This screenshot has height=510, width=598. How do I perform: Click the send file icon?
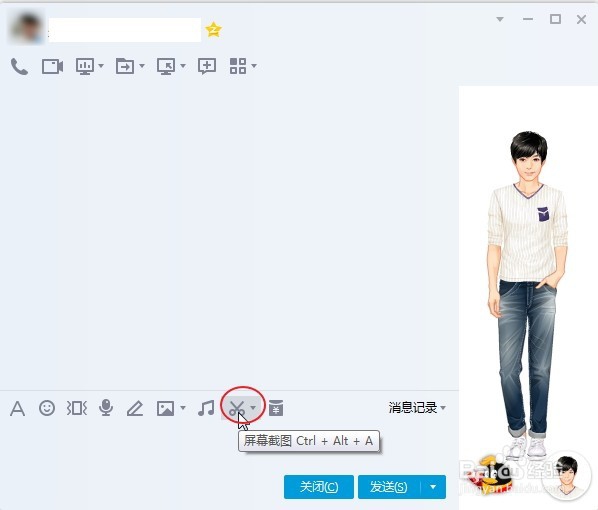tap(125, 66)
